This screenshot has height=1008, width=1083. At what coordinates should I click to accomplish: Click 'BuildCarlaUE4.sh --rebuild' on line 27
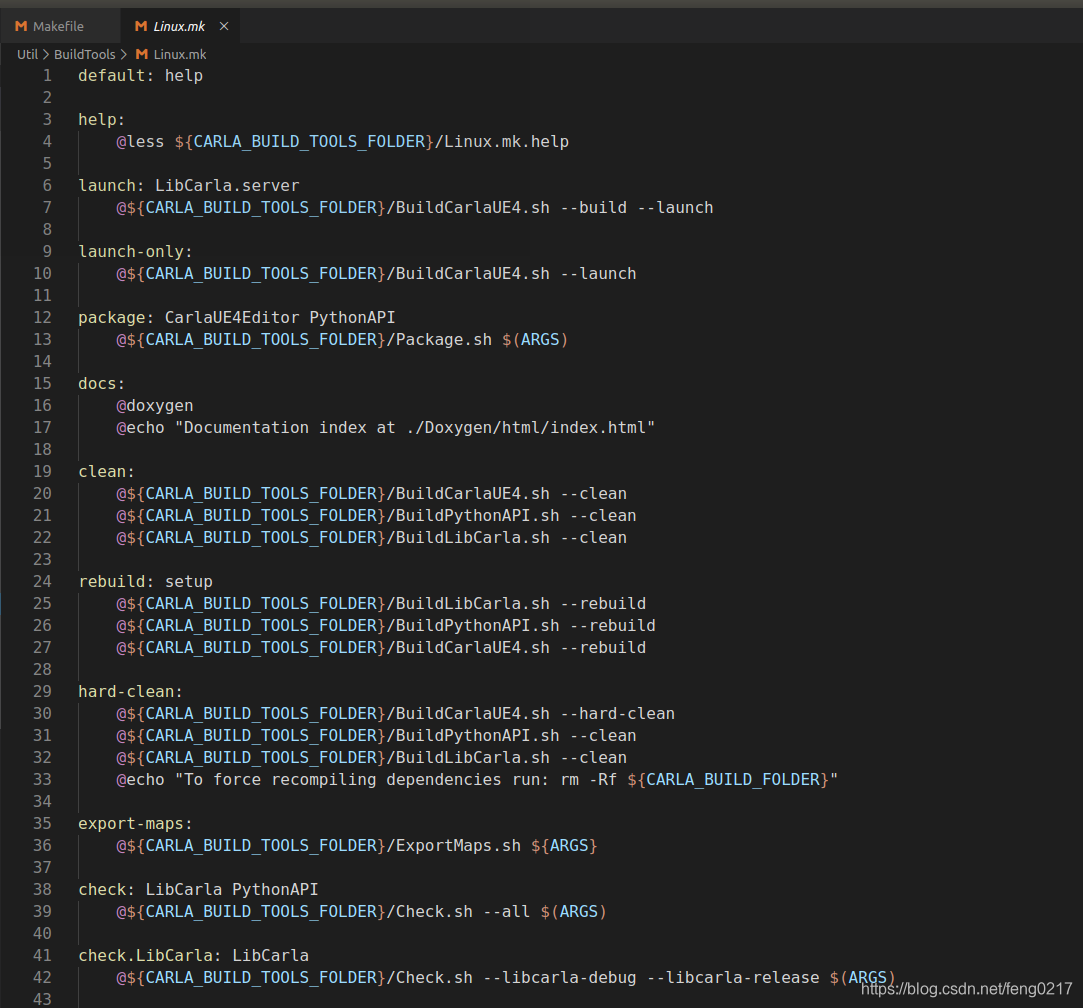(521, 648)
